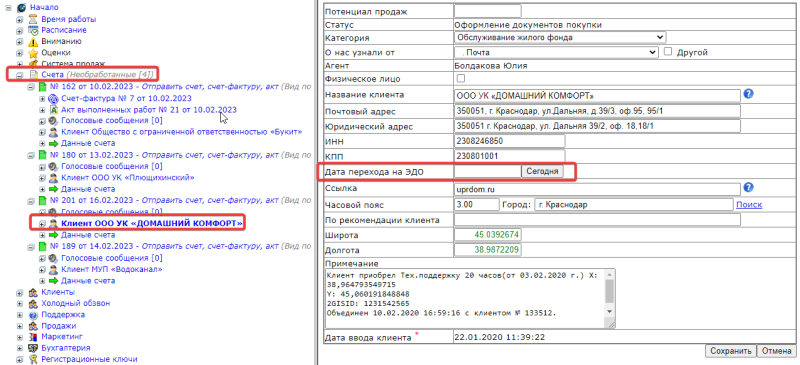Screen dimensions: 800x365
Task: Expand the Клиенты tree node
Action: point(19,293)
